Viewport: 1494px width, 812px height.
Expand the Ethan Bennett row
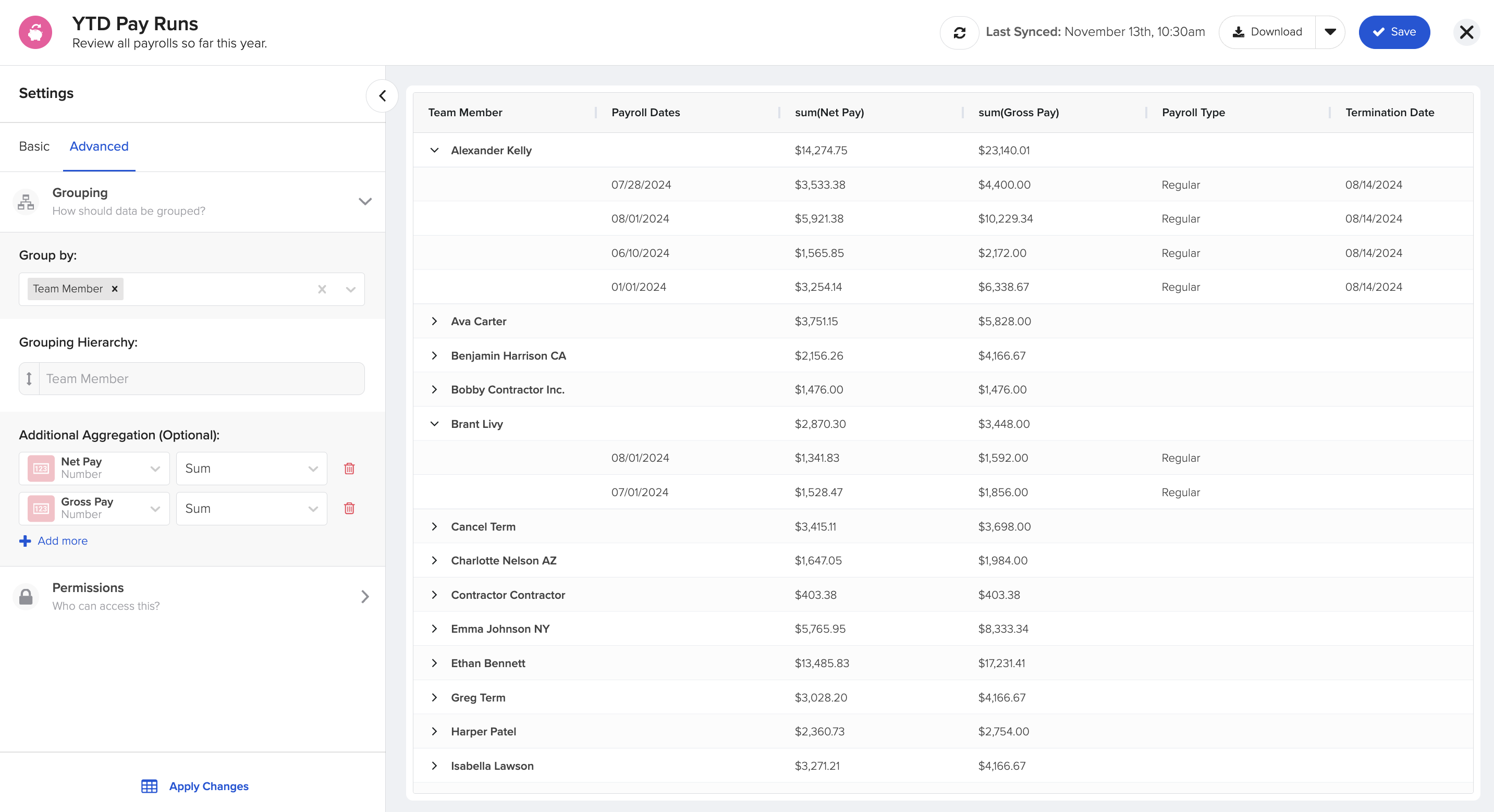pos(434,663)
